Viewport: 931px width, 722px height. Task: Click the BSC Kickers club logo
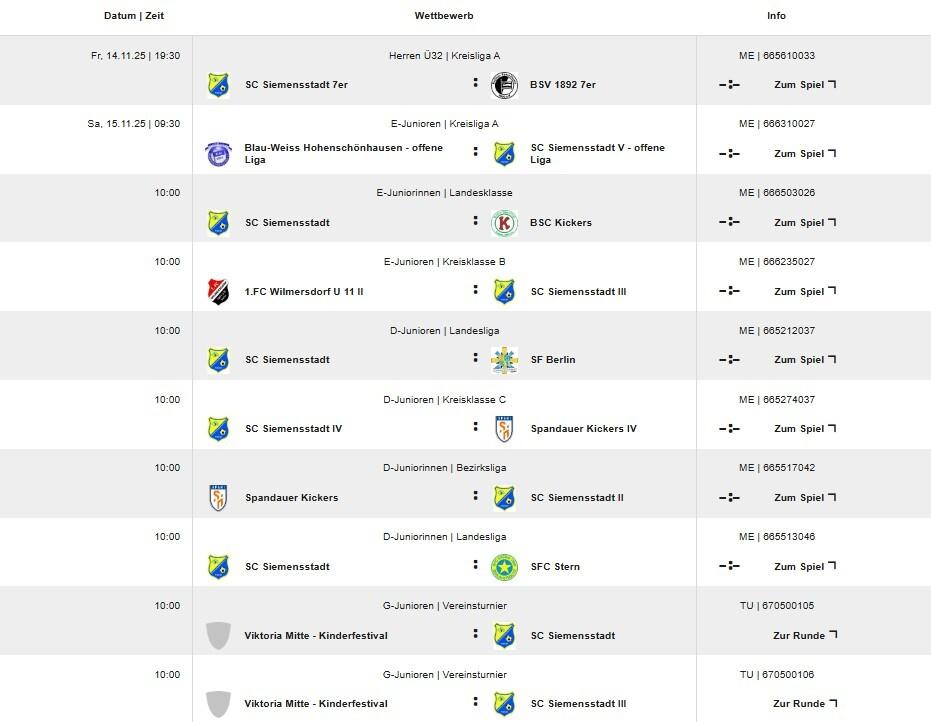(x=504, y=223)
